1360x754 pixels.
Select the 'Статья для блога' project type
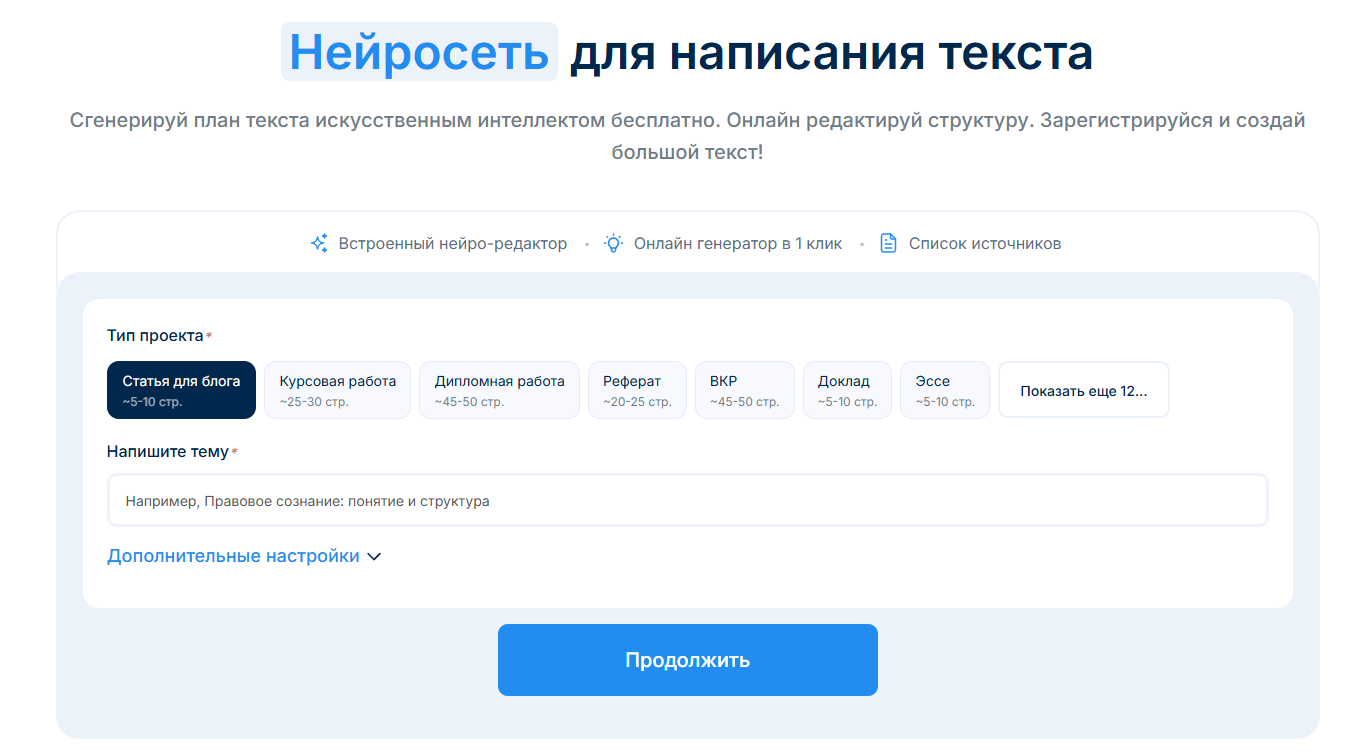181,390
